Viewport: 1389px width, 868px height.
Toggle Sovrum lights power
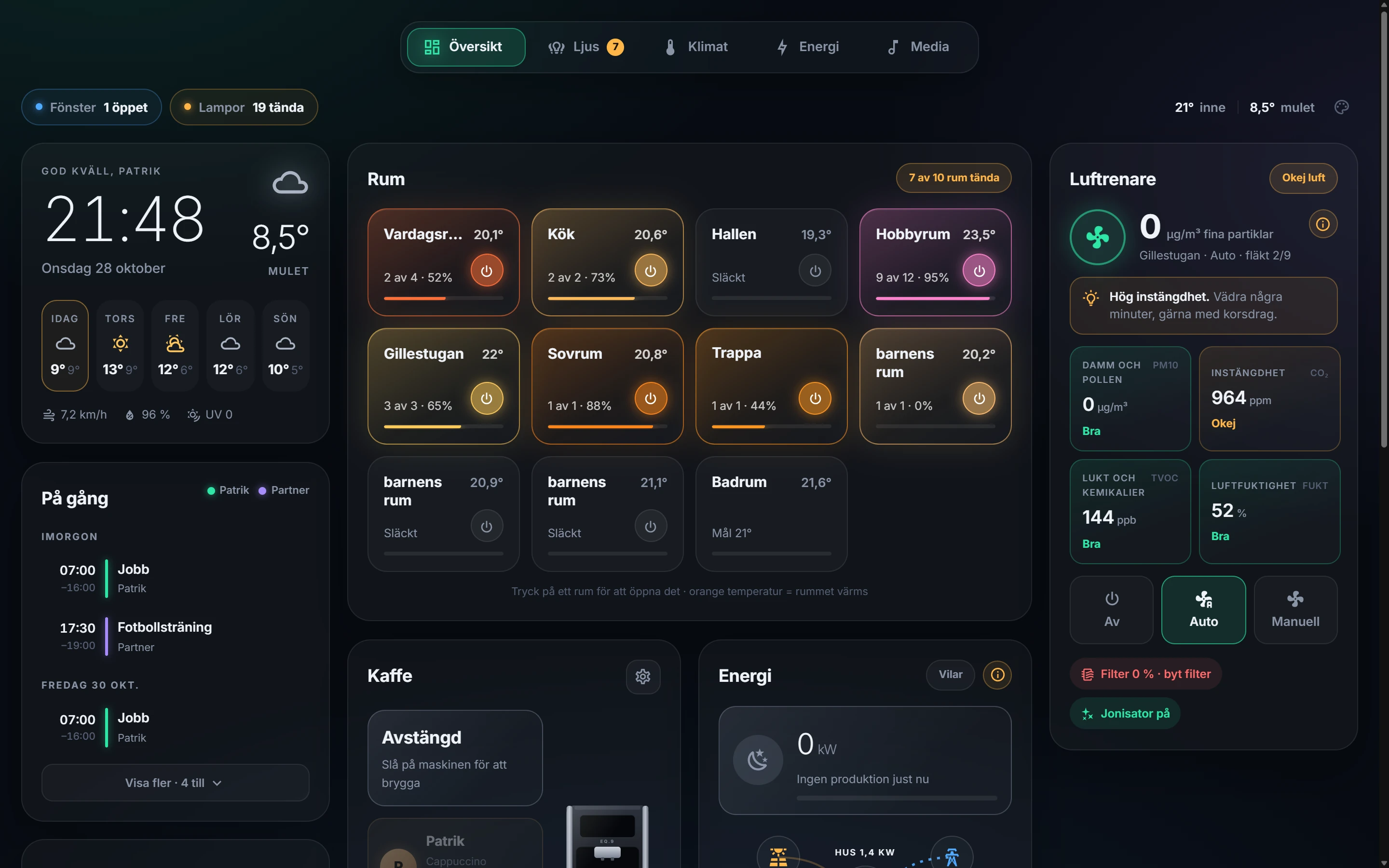pyautogui.click(x=650, y=398)
